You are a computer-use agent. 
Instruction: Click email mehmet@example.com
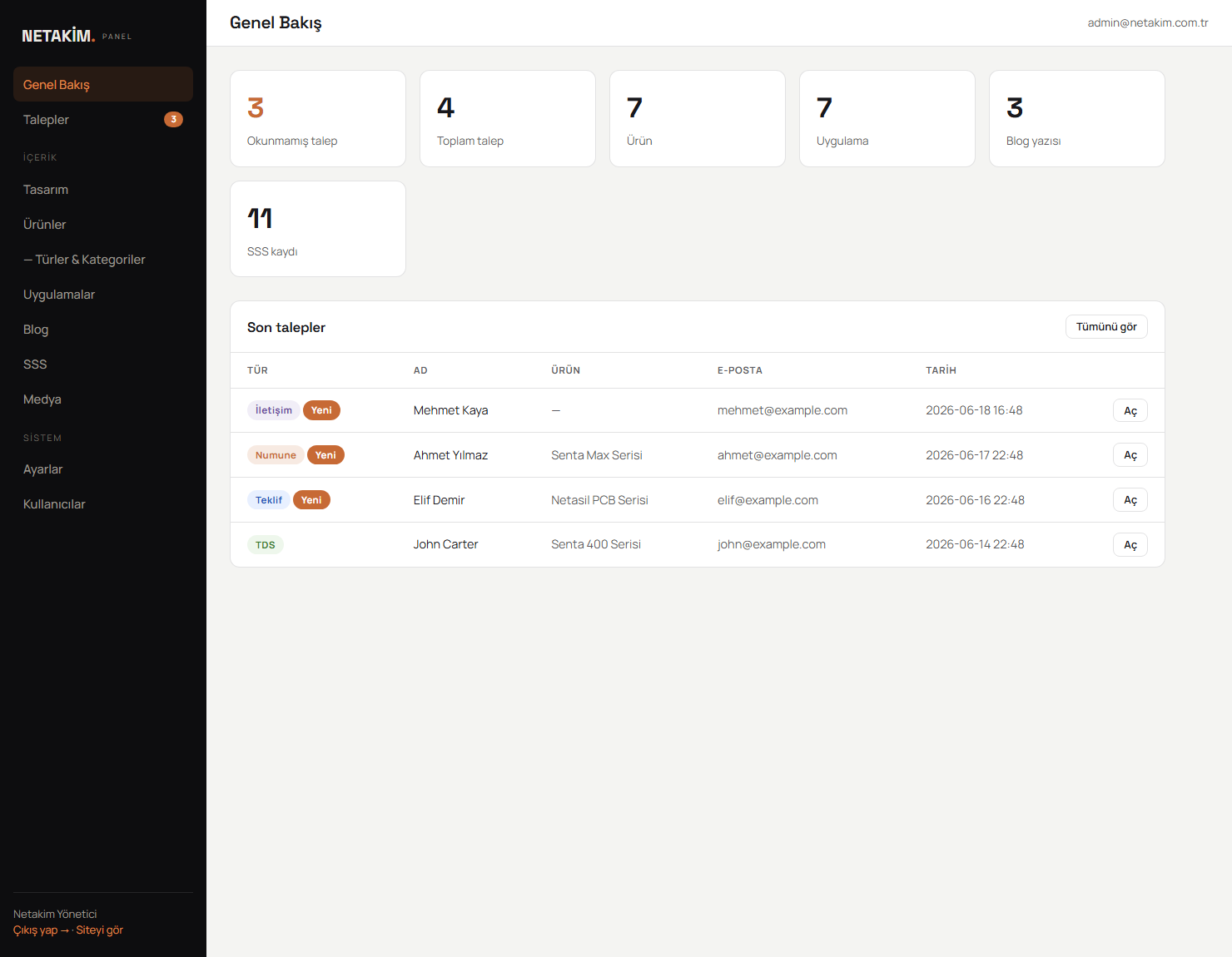[x=782, y=410]
